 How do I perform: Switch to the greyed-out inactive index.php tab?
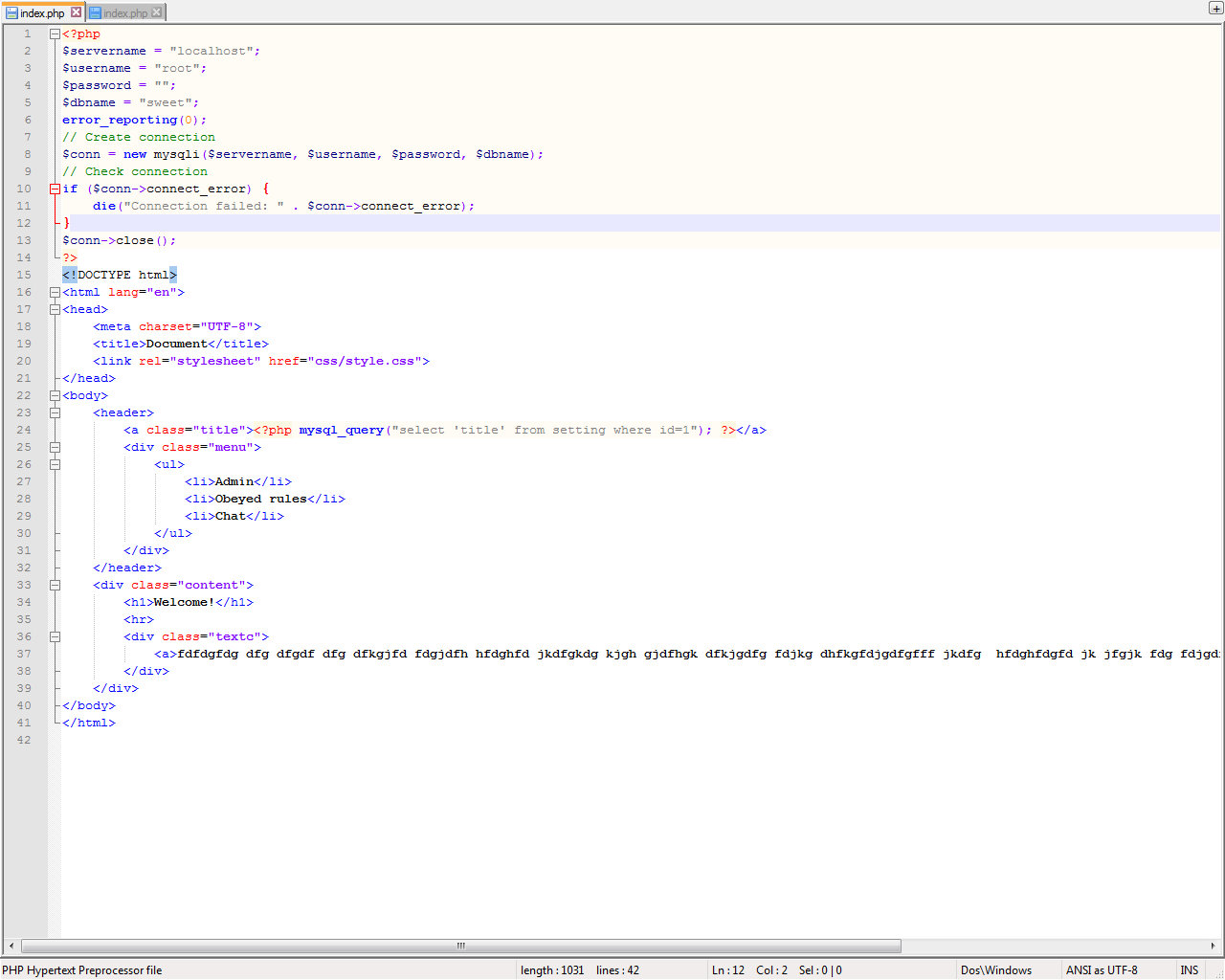tap(126, 12)
